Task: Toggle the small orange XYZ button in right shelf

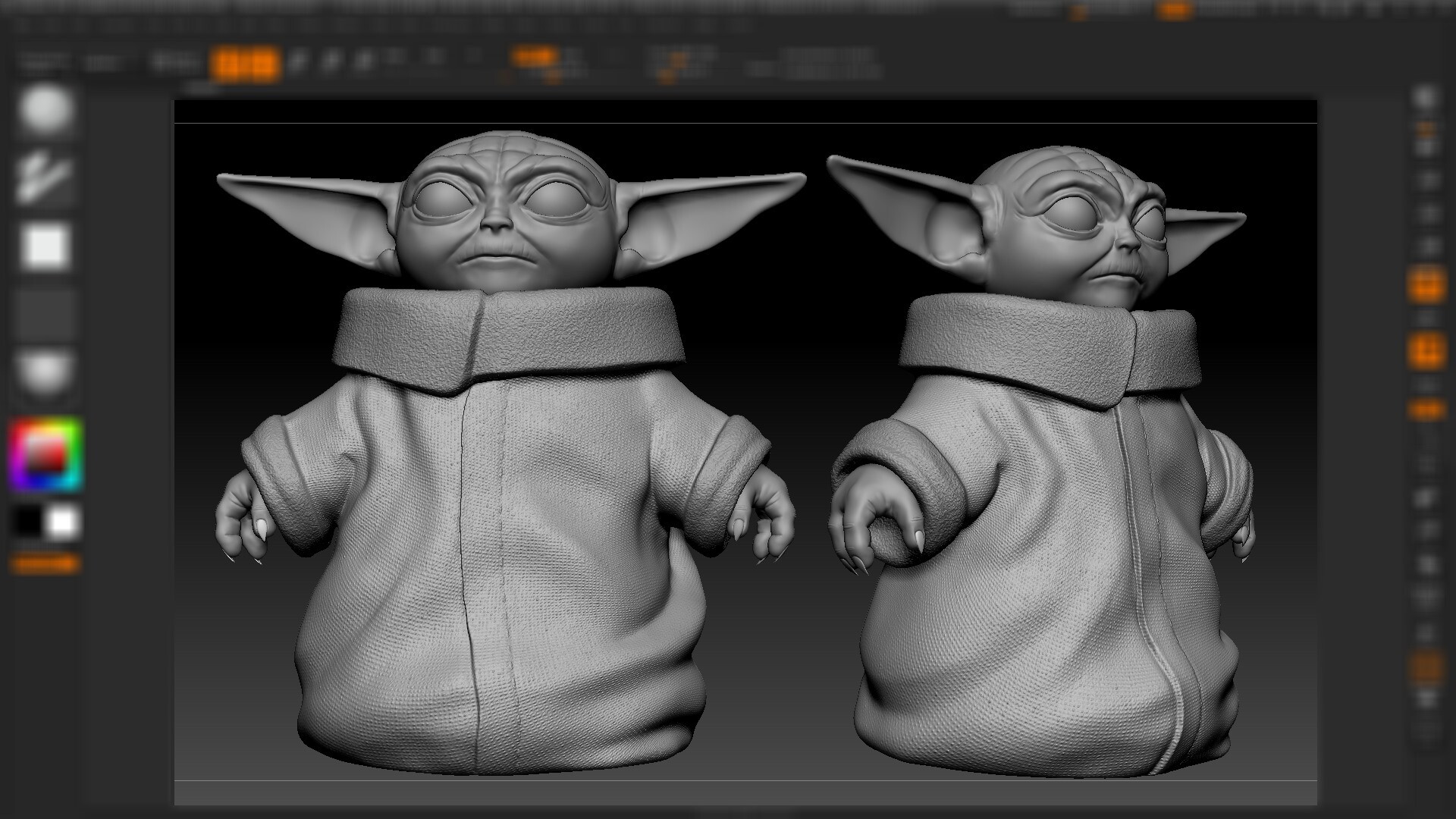Action: coord(1426,409)
